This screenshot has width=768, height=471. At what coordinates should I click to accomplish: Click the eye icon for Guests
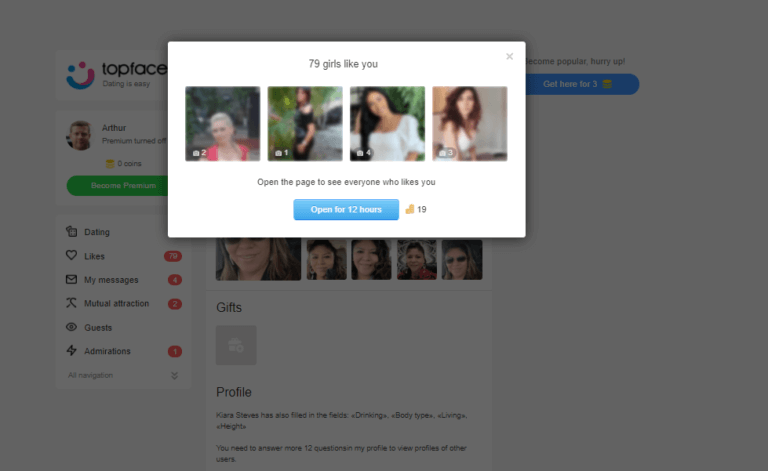[x=71, y=328]
